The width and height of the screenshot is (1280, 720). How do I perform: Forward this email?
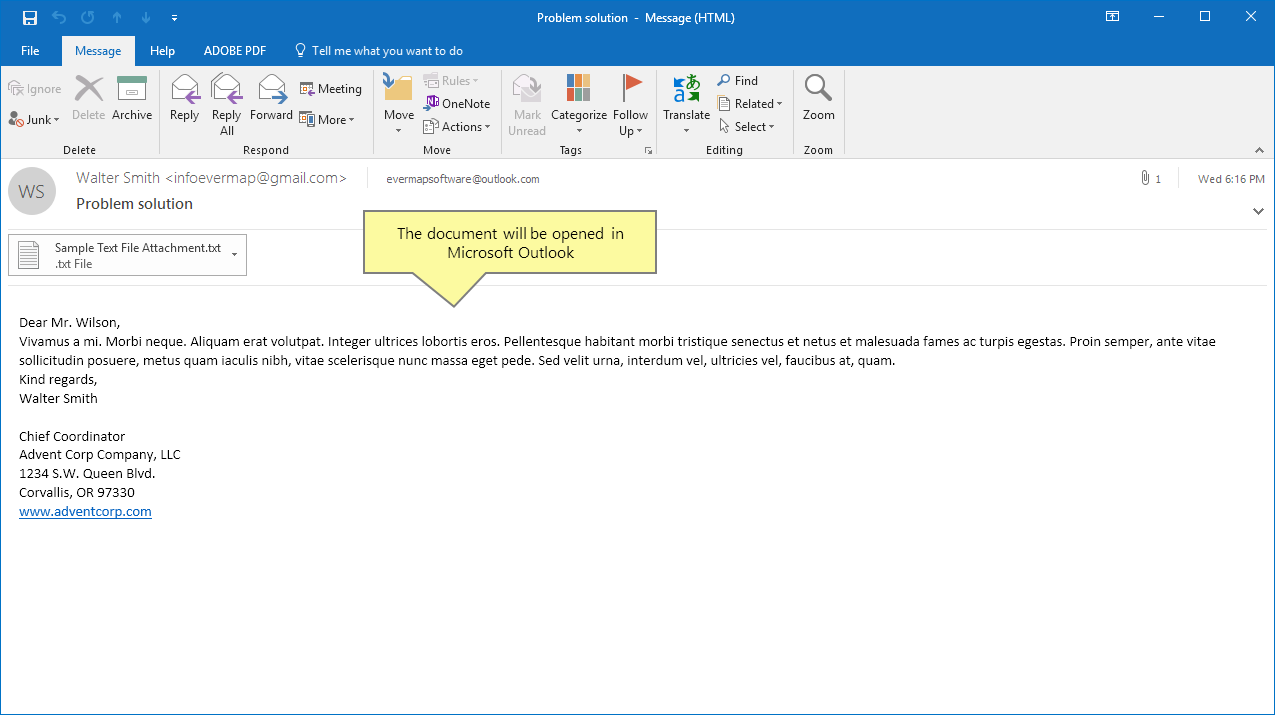click(x=271, y=98)
